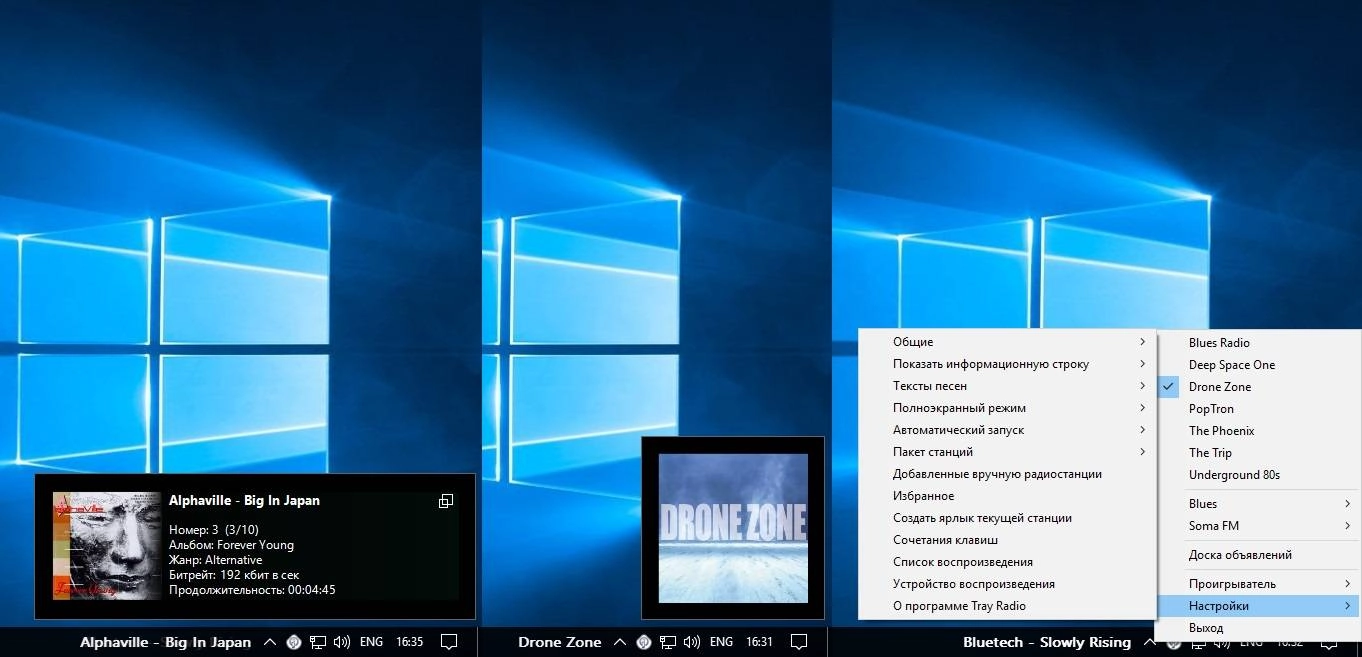This screenshot has height=657, width=1362.
Task: Open the highlighted Настройки submenu
Action: tap(1259, 606)
